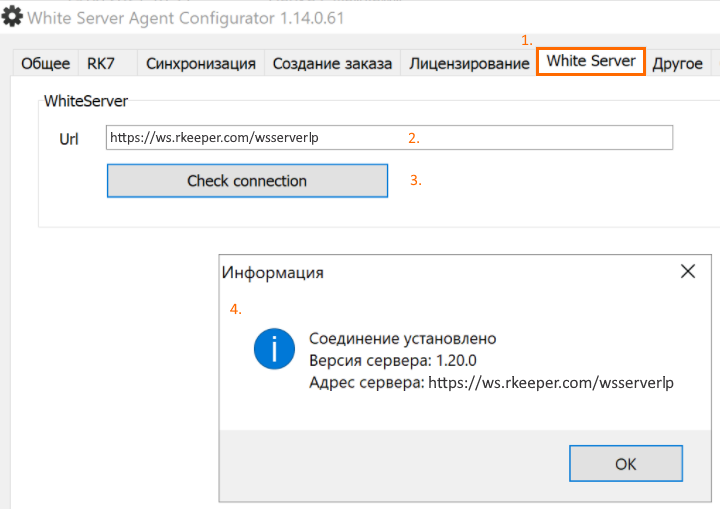Viewport: 720px width, 509px height.
Task: Select the Синхронизация tab
Action: pyautogui.click(x=201, y=63)
